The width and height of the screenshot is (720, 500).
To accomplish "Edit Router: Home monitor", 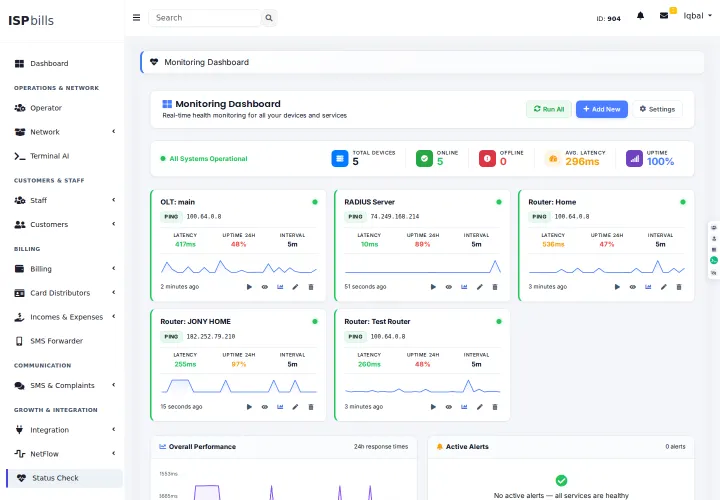I will pos(664,287).
